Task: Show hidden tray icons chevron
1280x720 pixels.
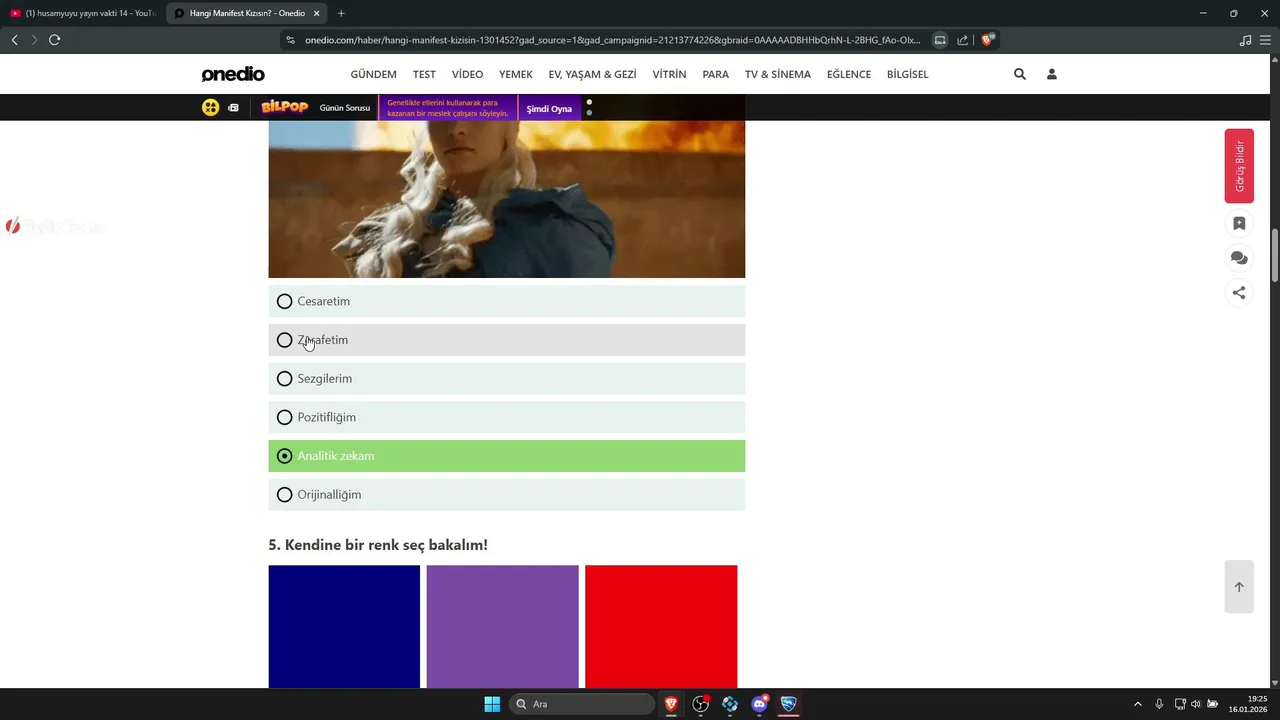Action: click(x=1137, y=704)
